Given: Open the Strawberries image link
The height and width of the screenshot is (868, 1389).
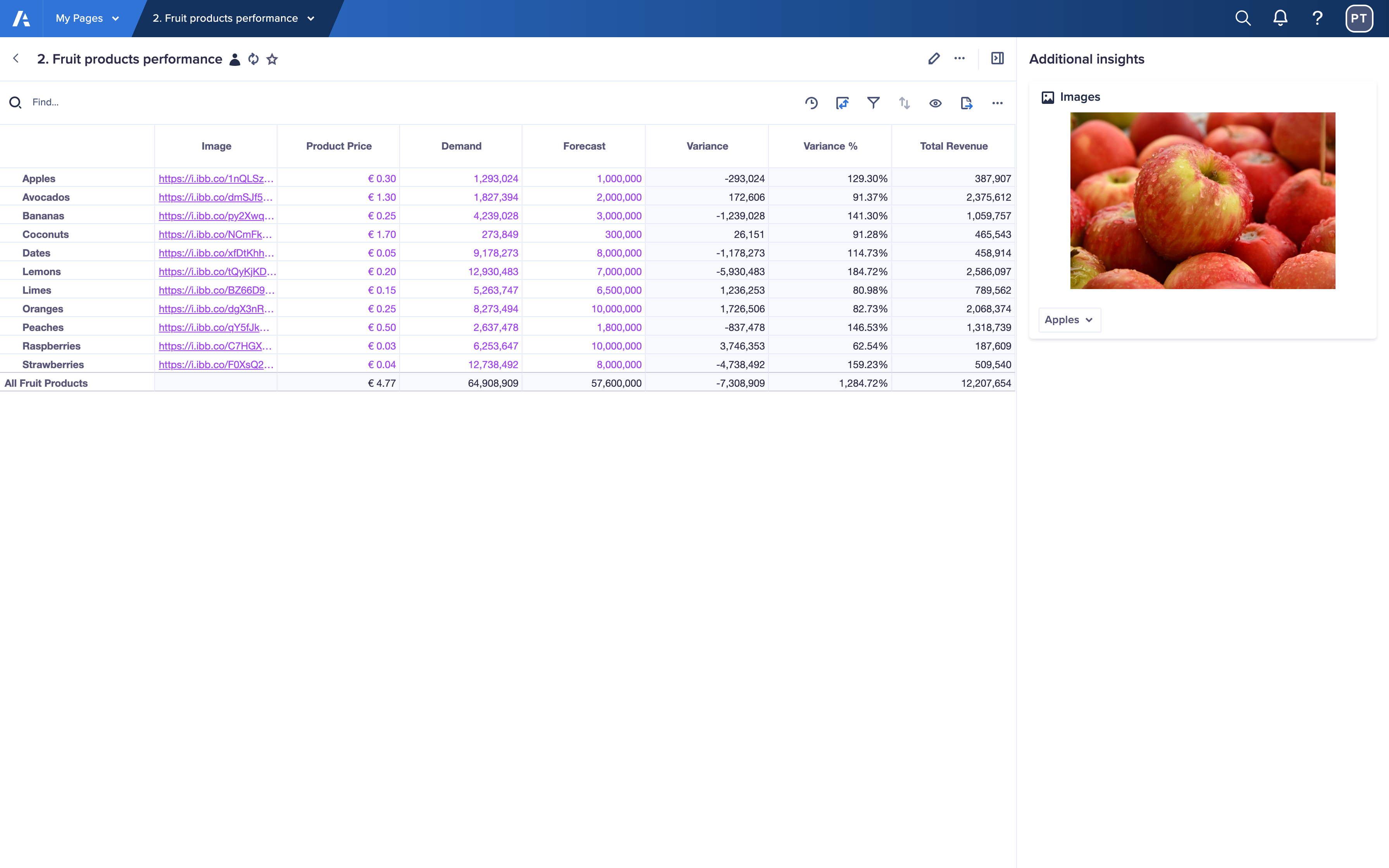Looking at the screenshot, I should (x=216, y=365).
